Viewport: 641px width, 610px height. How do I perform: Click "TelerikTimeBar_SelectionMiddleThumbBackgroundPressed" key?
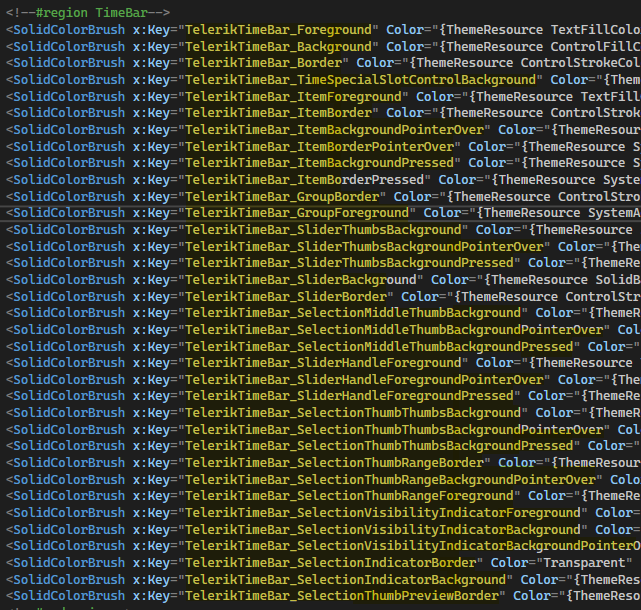tap(379, 347)
